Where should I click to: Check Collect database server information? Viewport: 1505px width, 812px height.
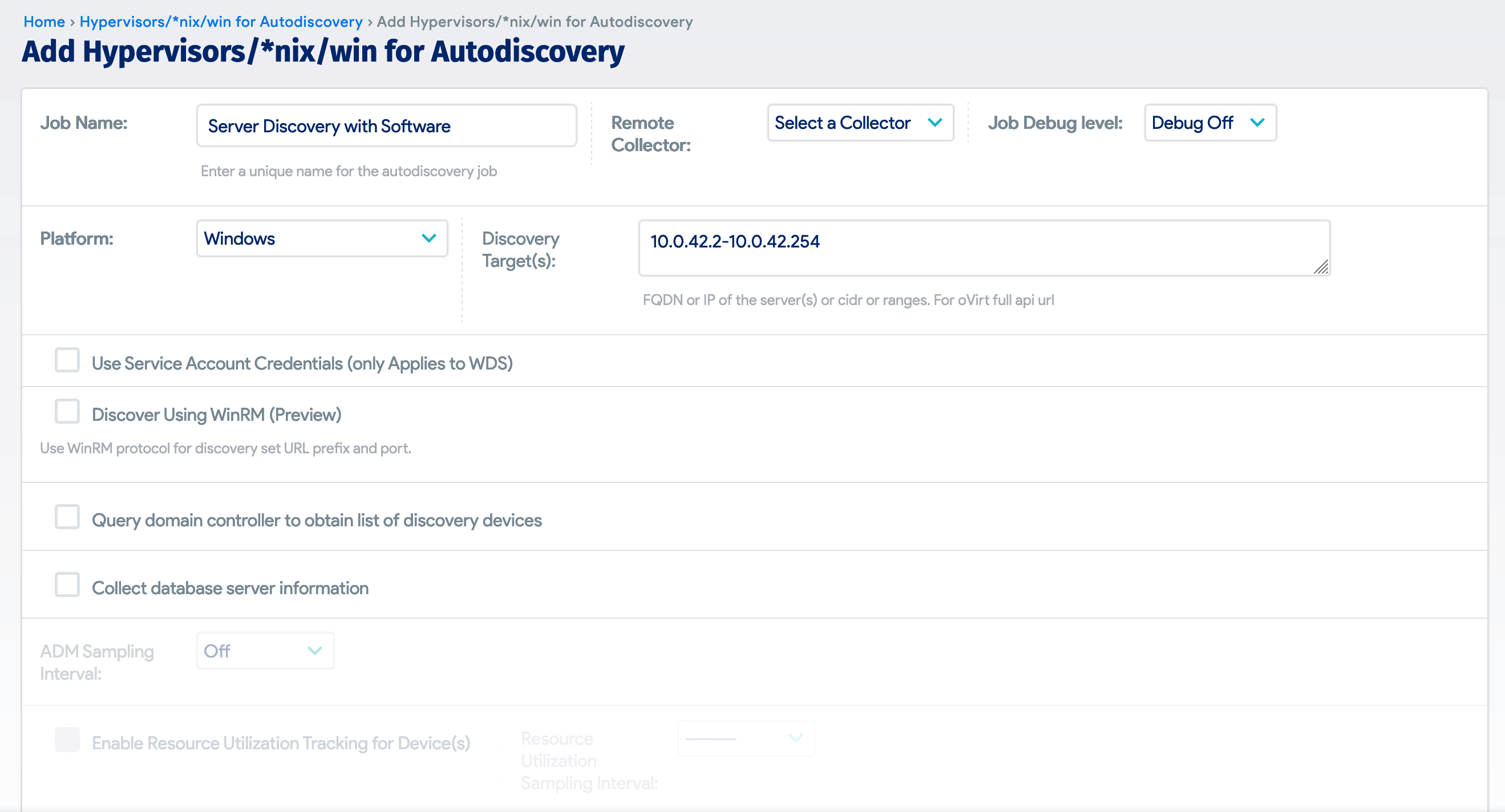pos(67,585)
